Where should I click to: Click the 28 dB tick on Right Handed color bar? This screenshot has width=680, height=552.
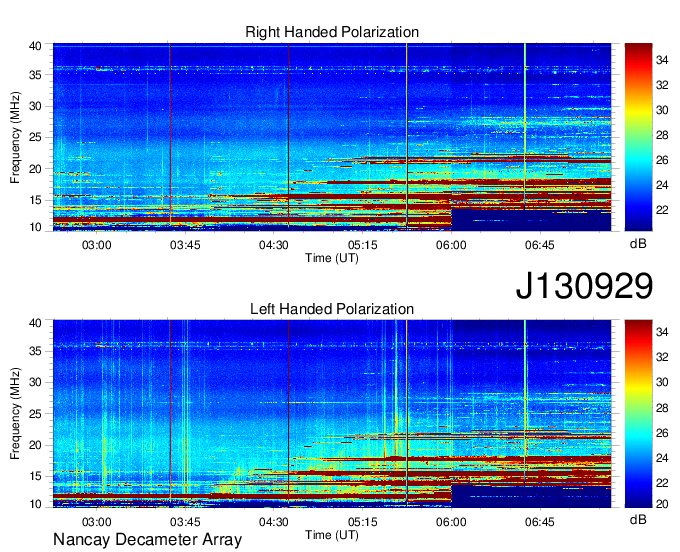coord(662,135)
